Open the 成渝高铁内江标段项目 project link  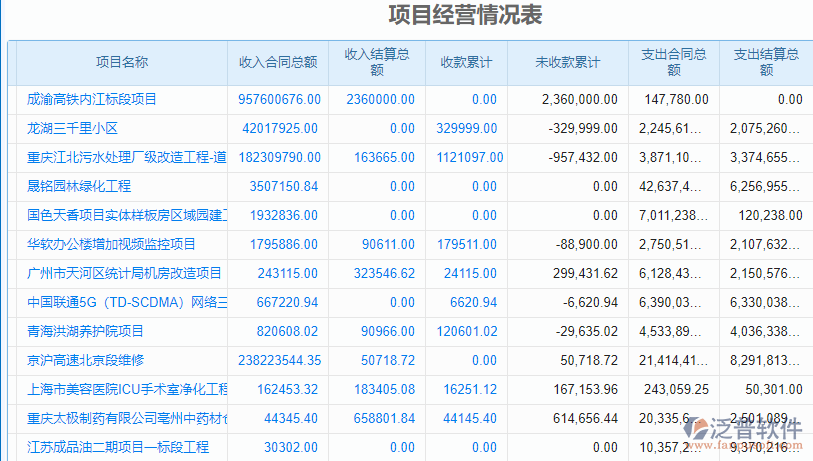click(92, 99)
